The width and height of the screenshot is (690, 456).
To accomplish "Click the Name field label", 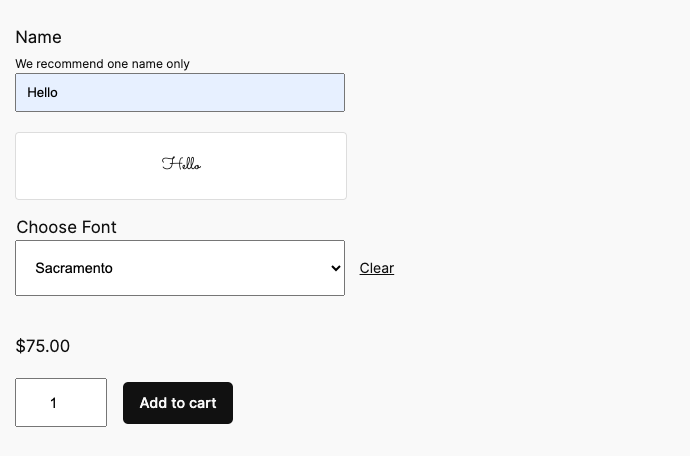I will tap(39, 37).
